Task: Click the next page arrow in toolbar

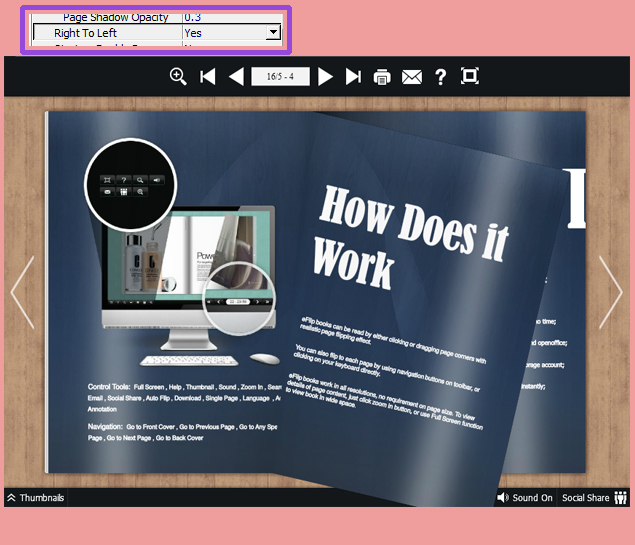Action: pyautogui.click(x=325, y=77)
